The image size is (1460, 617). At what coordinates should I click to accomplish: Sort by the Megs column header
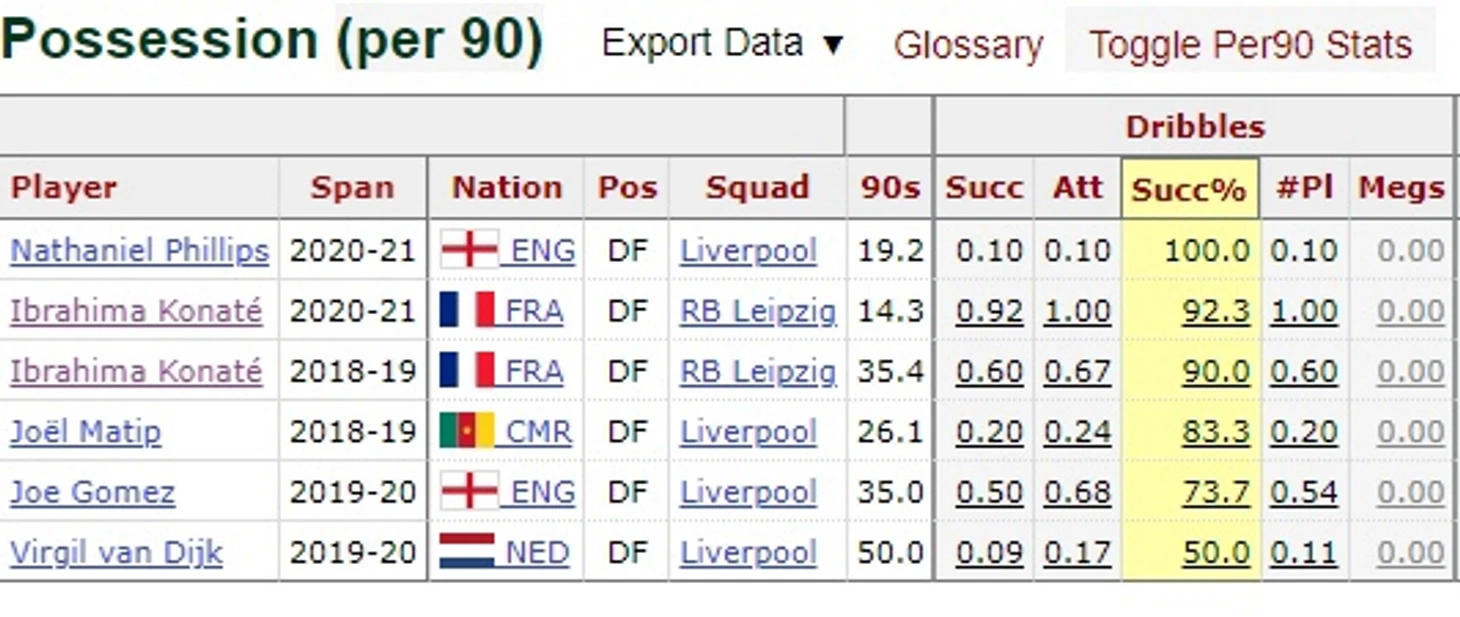pos(1401,188)
